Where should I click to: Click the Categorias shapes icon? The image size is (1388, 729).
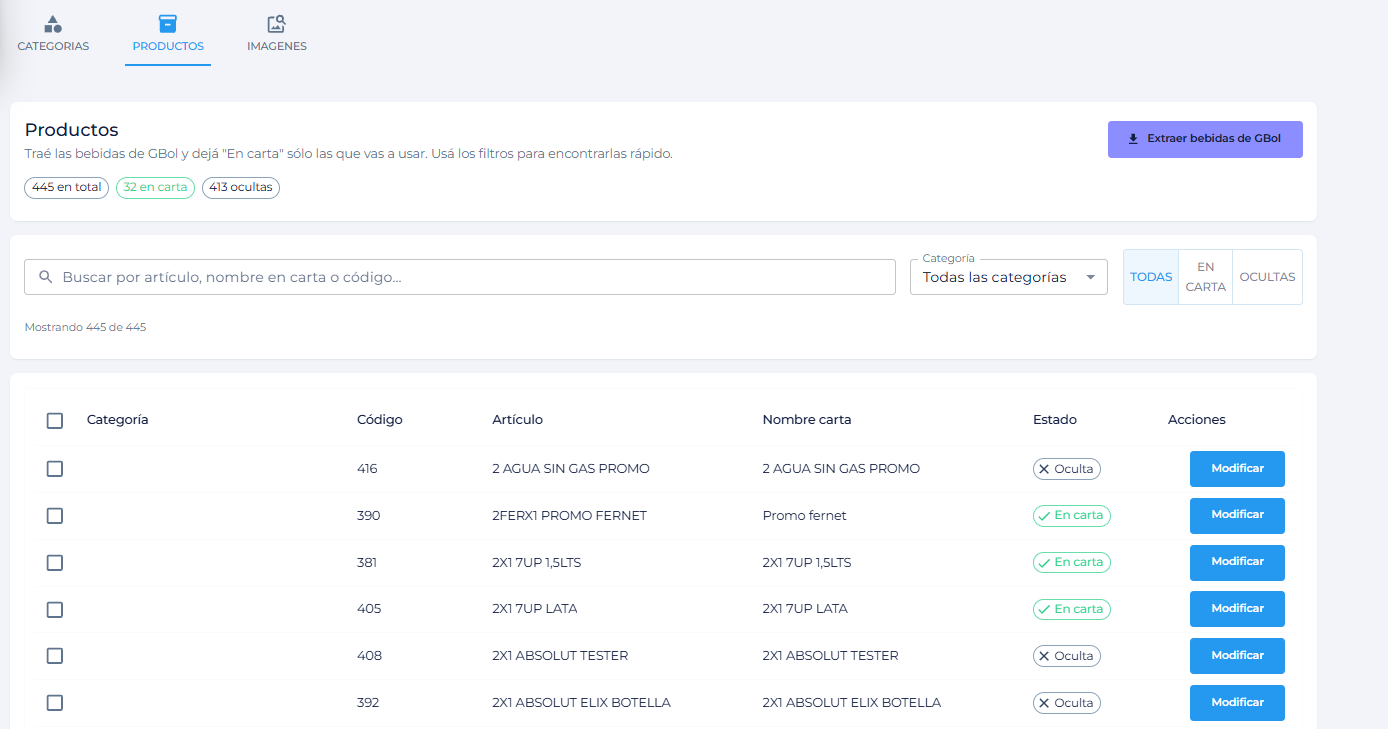click(x=53, y=24)
